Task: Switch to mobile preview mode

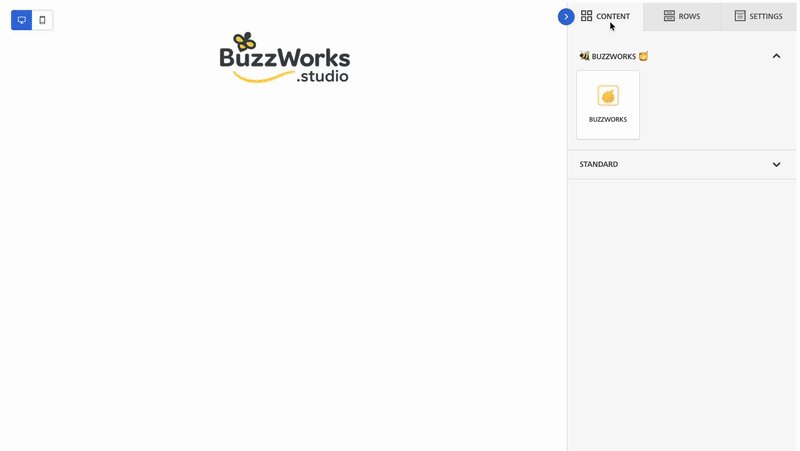Action: [x=42, y=20]
